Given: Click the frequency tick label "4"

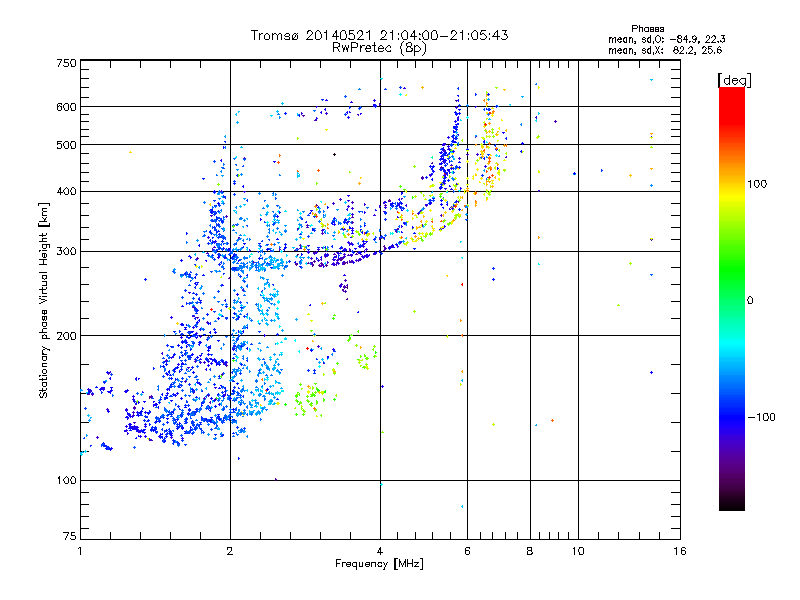Looking at the screenshot, I should [380, 551].
